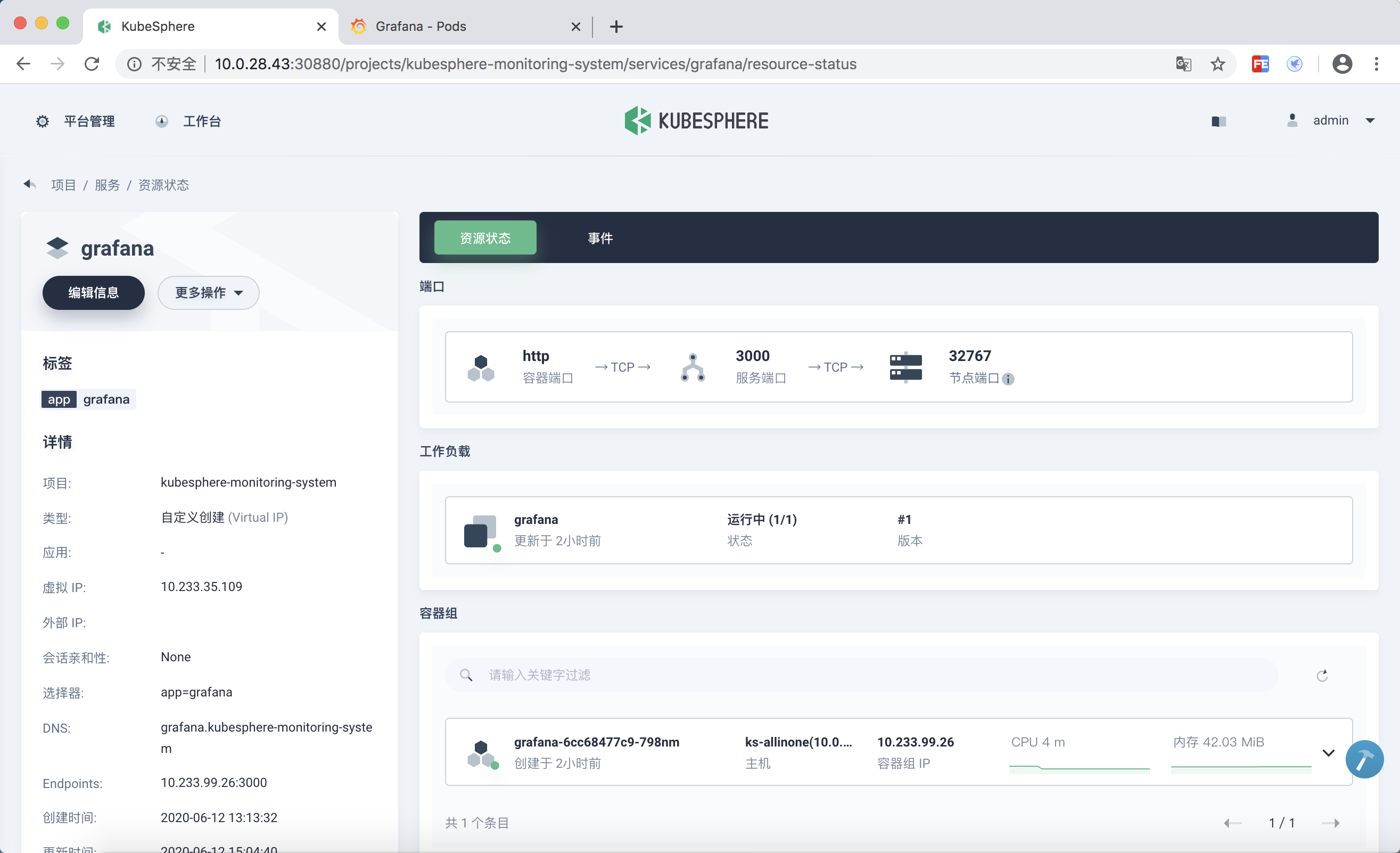1400x853 pixels.
Task: Click the floating hammer toolbox icon
Action: tap(1364, 759)
